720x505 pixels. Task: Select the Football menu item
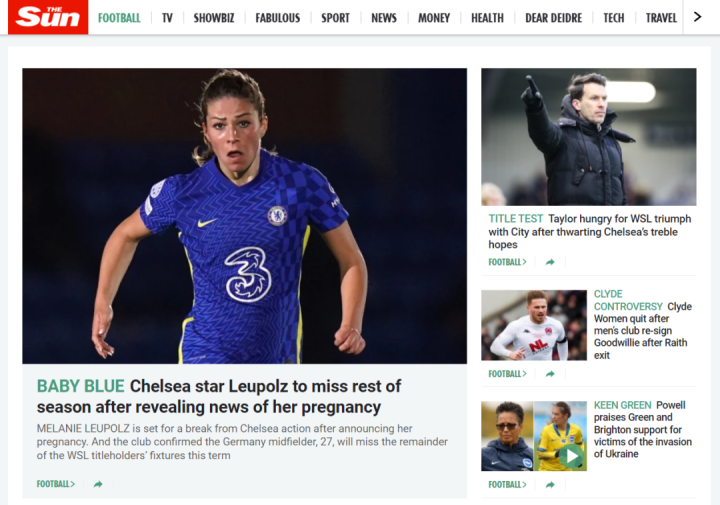pyautogui.click(x=119, y=18)
